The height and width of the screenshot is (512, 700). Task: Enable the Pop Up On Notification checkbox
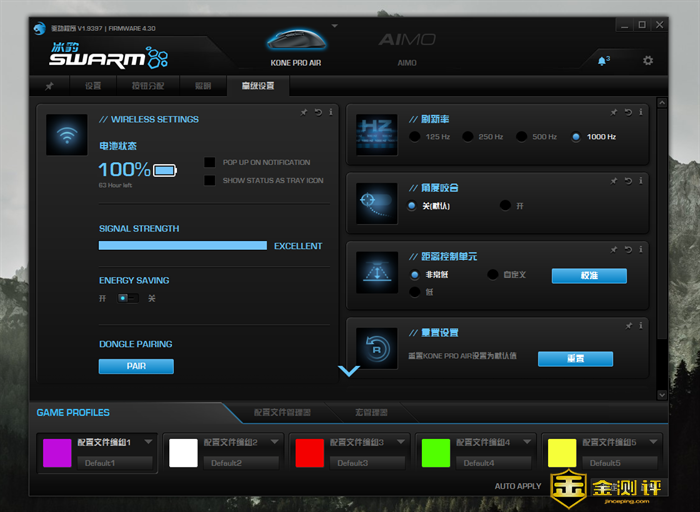[x=210, y=162]
